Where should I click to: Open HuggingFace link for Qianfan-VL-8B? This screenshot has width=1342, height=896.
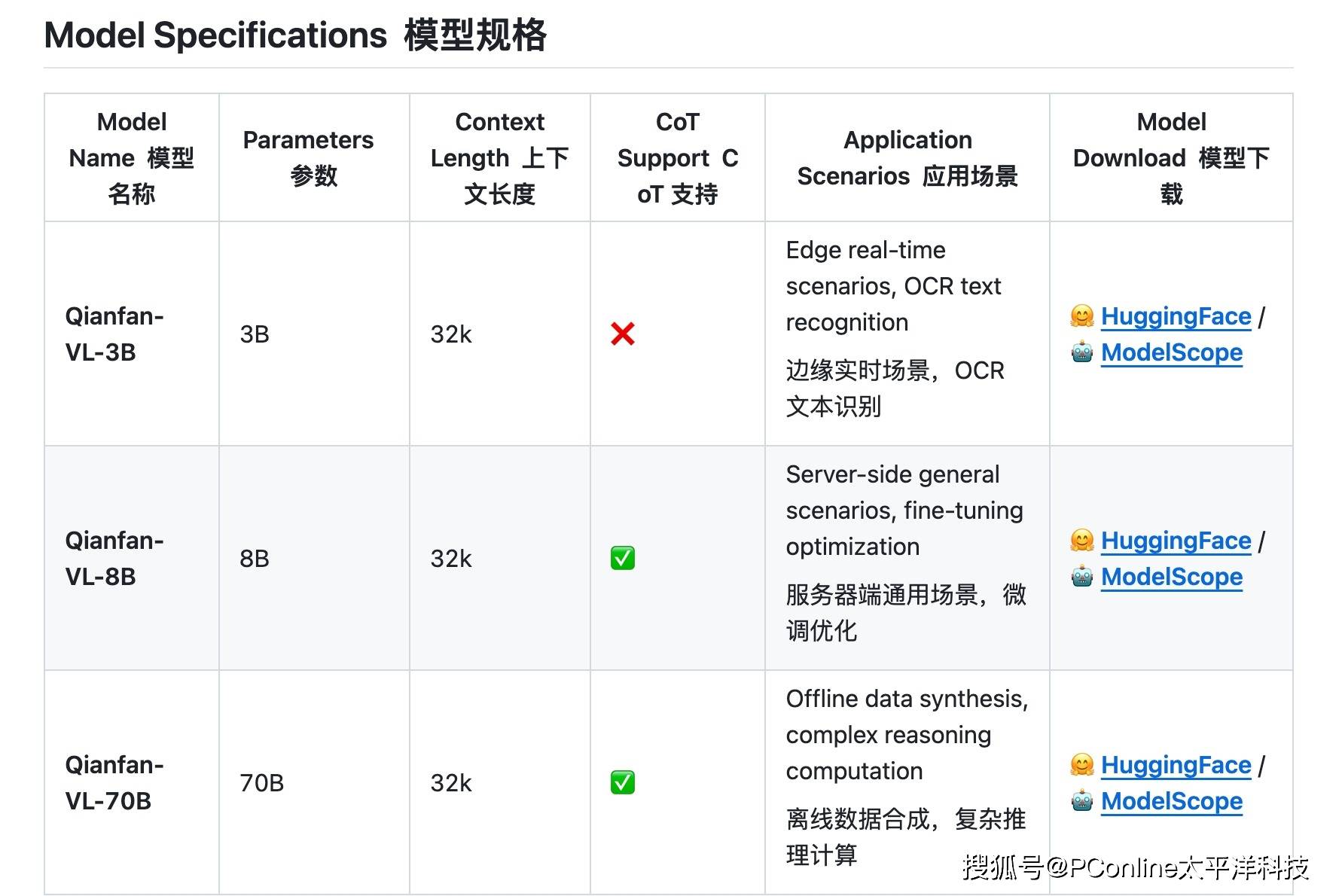[x=1175, y=541]
